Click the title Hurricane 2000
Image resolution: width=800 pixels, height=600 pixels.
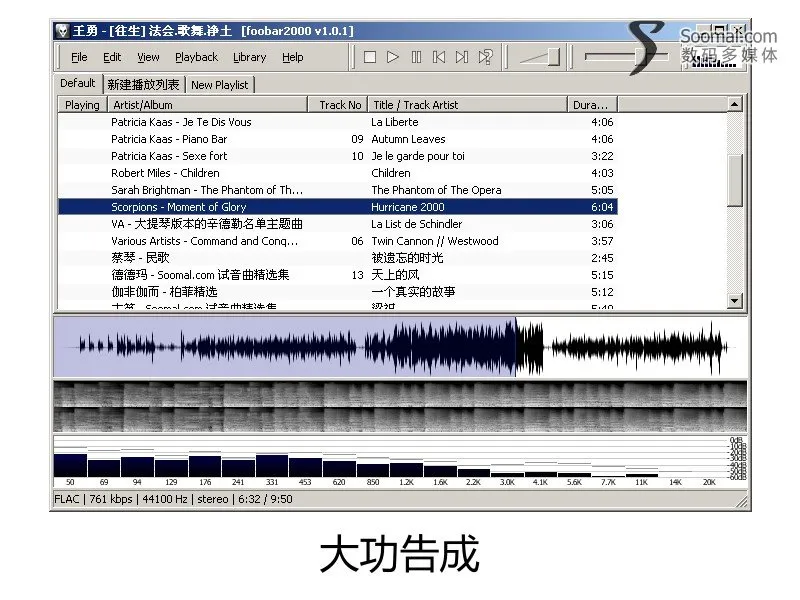coord(408,207)
